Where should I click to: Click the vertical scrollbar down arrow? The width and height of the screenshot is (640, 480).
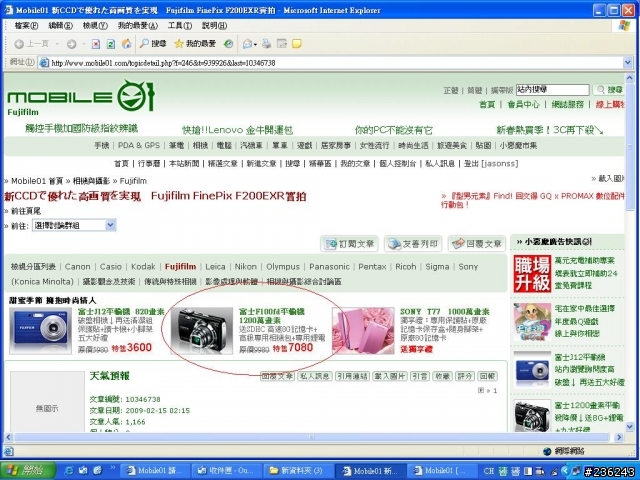629,427
